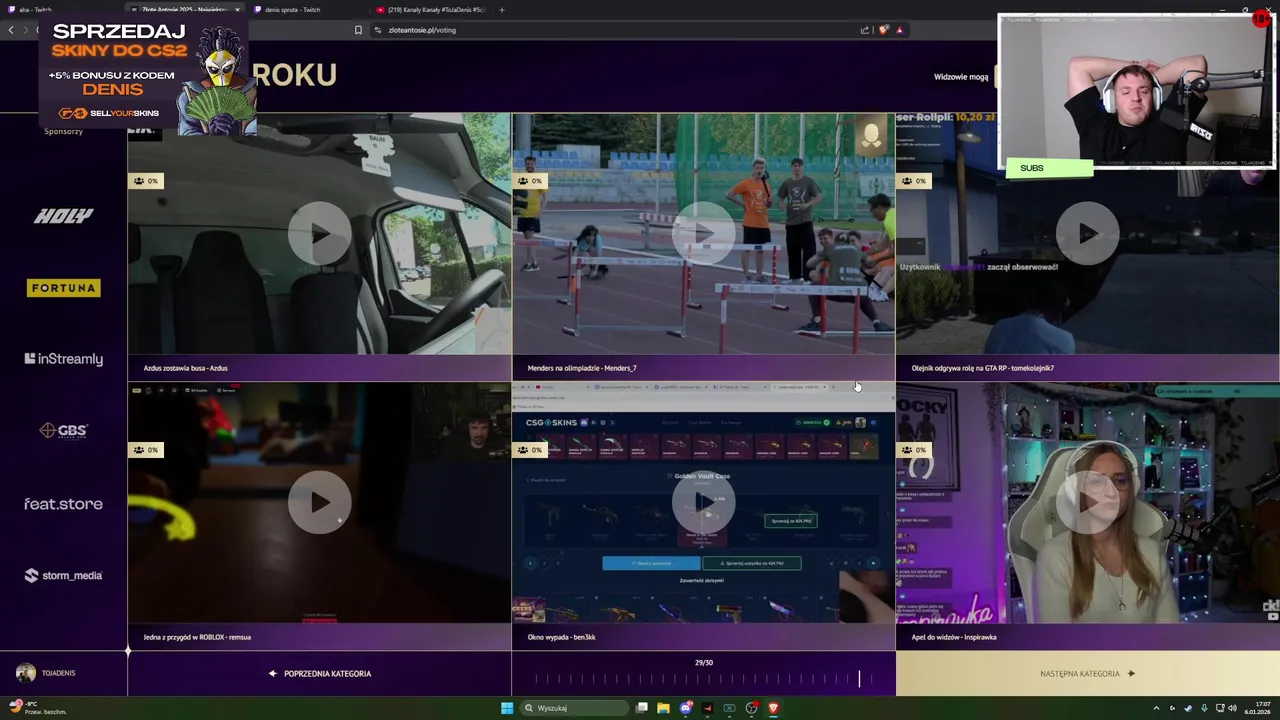Viewport: 1280px width, 720px height.
Task: Go to next category (Następna kategoria)
Action: (x=1087, y=674)
